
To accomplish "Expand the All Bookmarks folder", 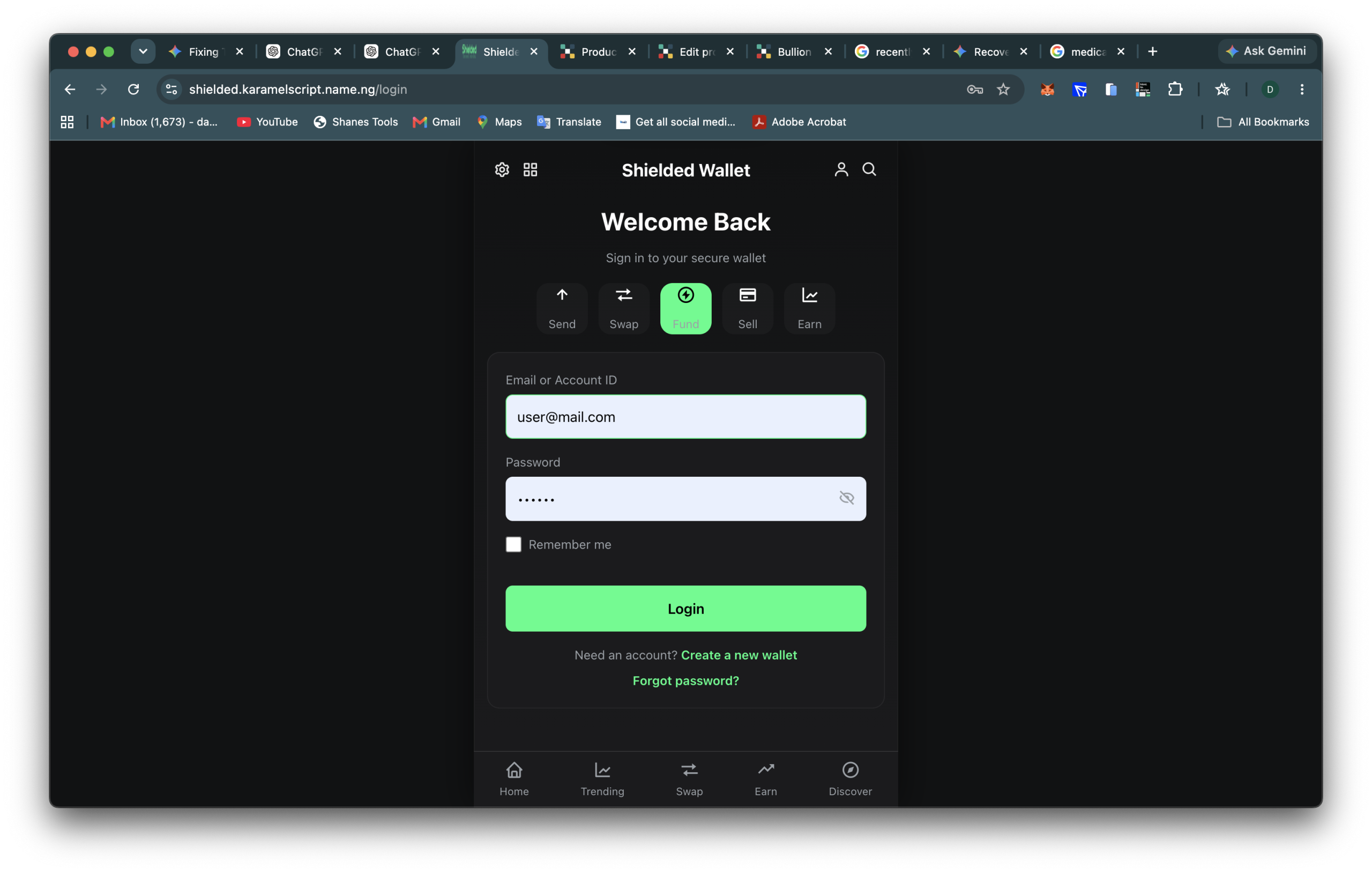I will click(x=1263, y=122).
